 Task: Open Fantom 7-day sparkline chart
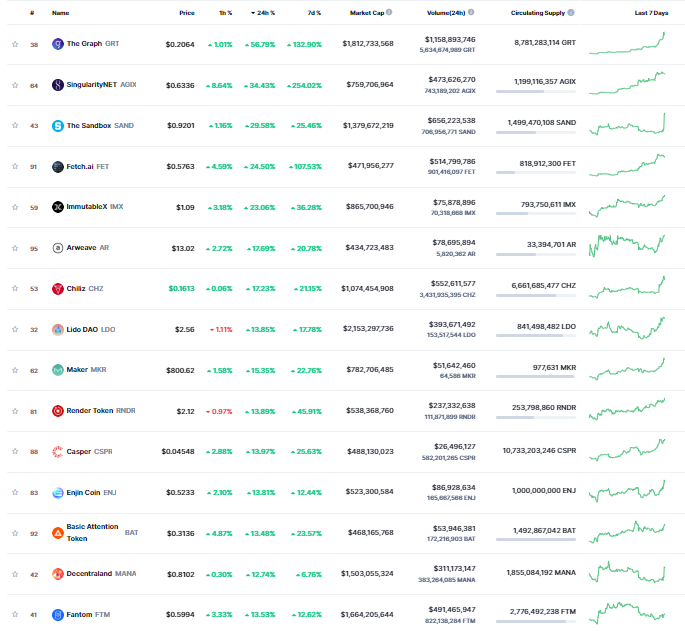point(627,614)
